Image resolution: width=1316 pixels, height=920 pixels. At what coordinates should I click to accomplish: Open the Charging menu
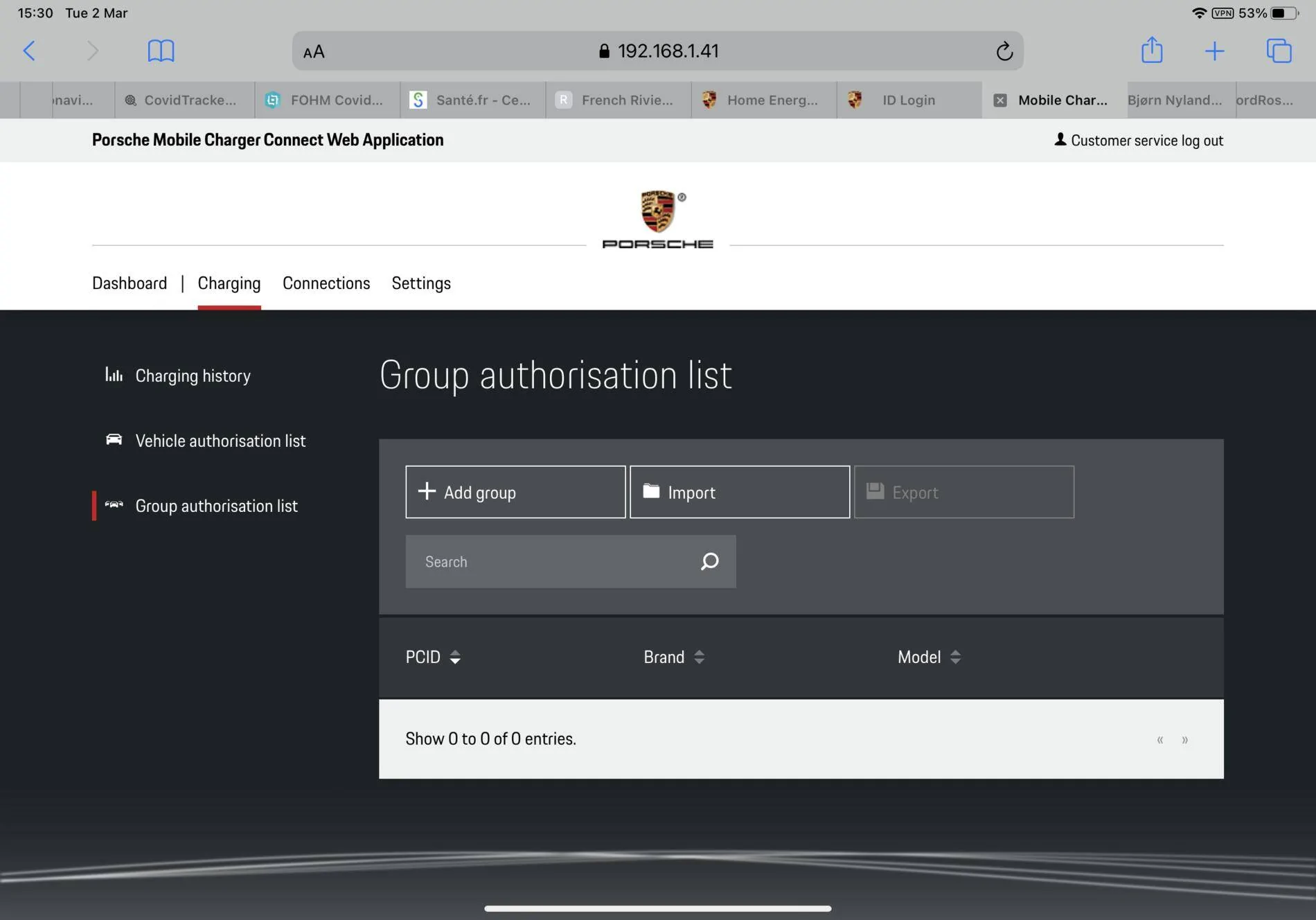229,283
